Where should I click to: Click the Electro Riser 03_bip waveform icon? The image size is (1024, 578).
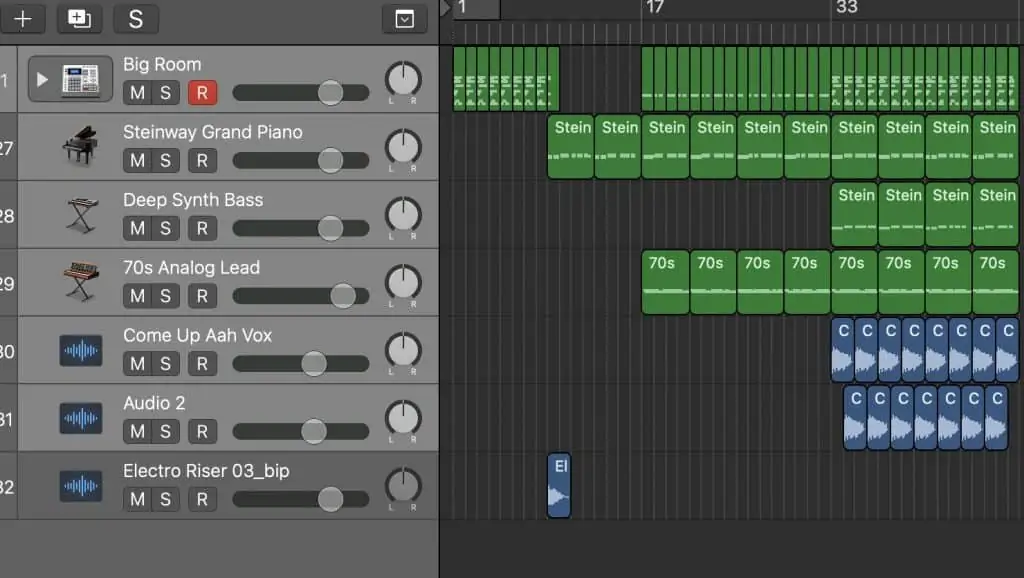[x=81, y=486]
